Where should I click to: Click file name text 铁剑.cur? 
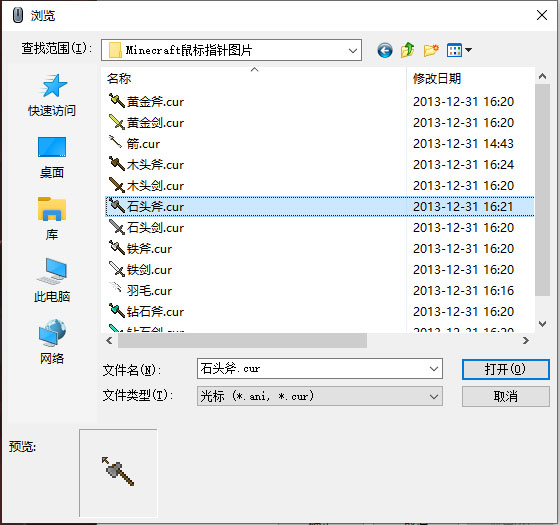coord(149,270)
